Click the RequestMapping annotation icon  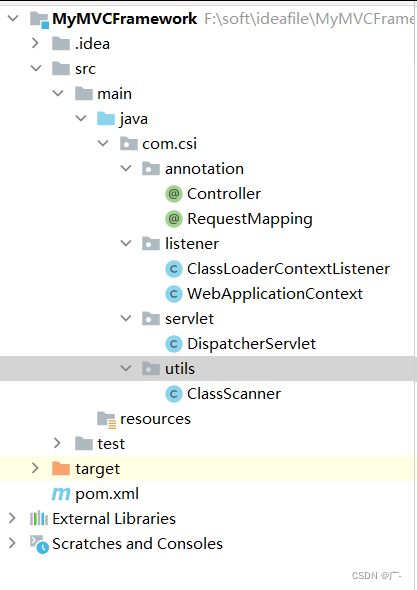click(x=173, y=219)
